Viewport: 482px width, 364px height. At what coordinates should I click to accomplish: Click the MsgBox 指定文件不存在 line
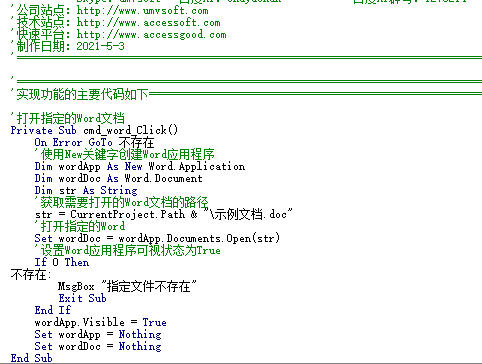point(127,286)
